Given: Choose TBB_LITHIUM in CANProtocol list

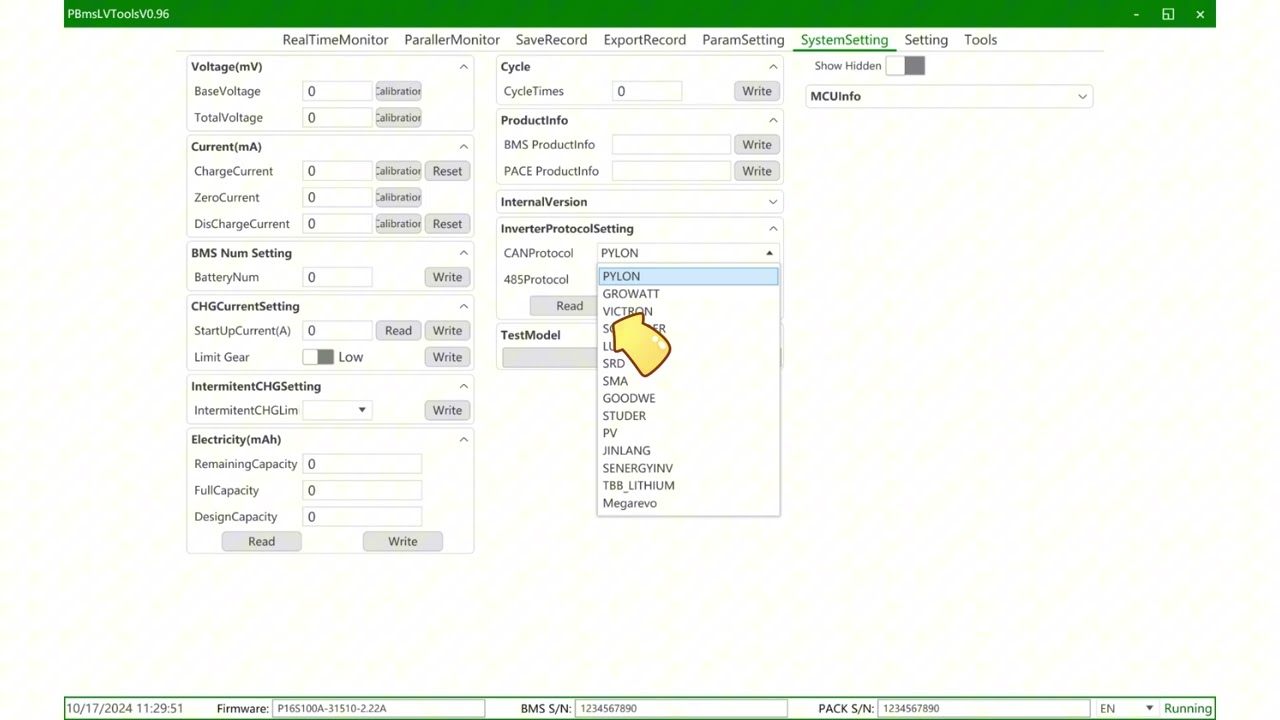Looking at the screenshot, I should point(688,485).
